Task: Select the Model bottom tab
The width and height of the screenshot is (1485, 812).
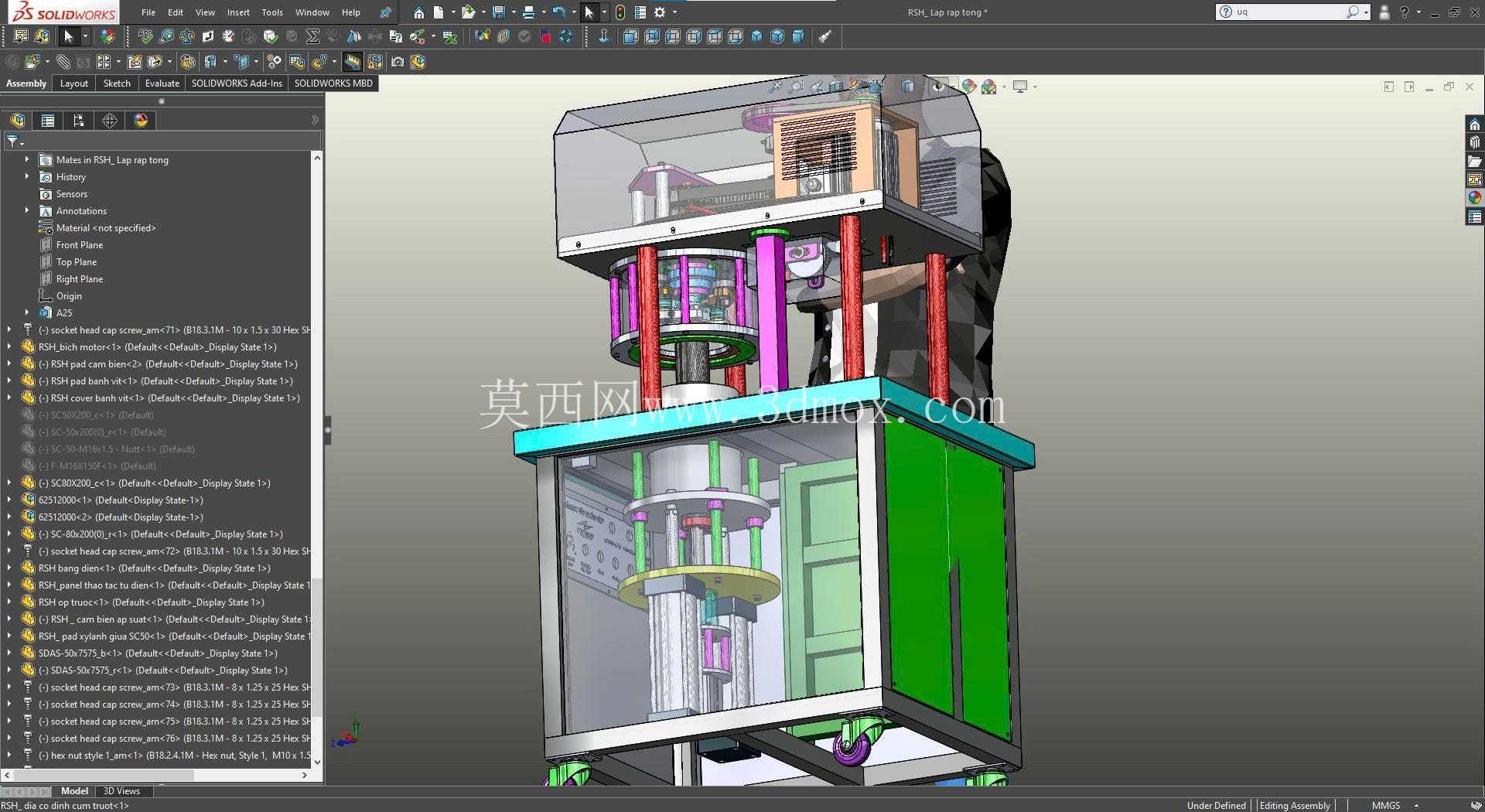Action: [x=74, y=791]
